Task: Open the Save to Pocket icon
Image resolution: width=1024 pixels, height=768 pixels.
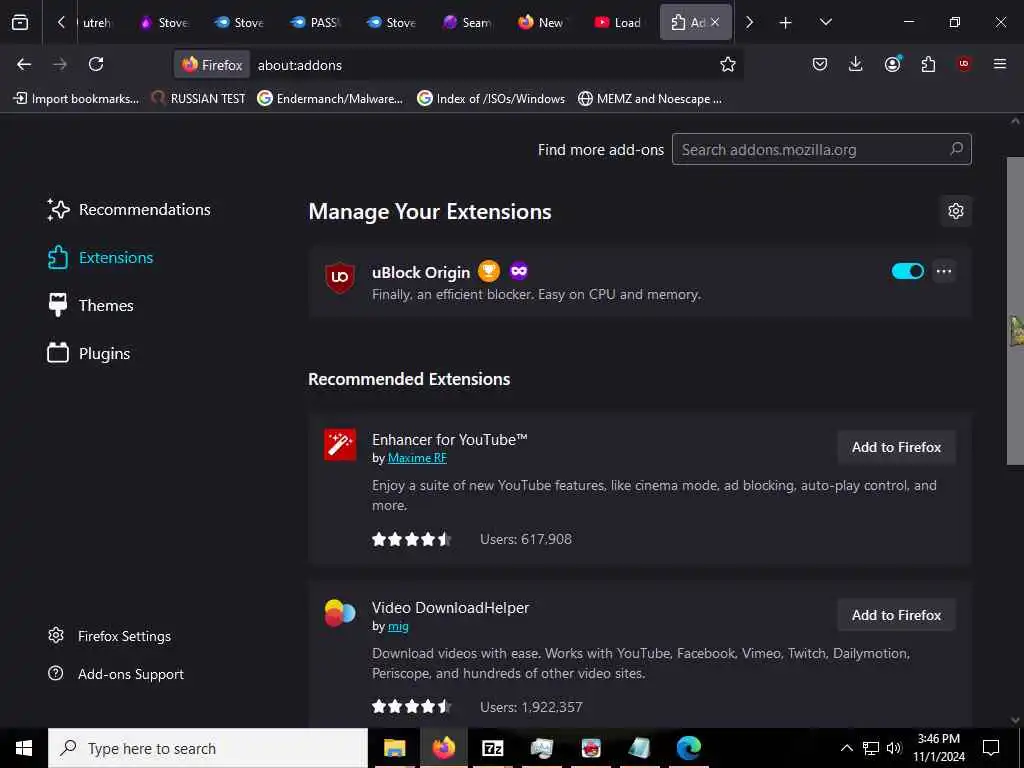Action: coord(820,64)
